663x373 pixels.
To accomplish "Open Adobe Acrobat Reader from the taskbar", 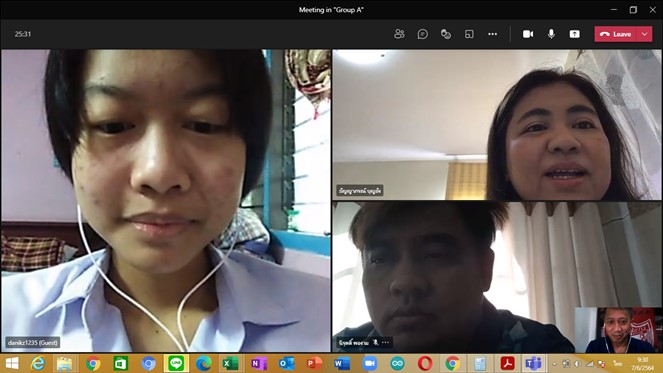I will (x=507, y=363).
